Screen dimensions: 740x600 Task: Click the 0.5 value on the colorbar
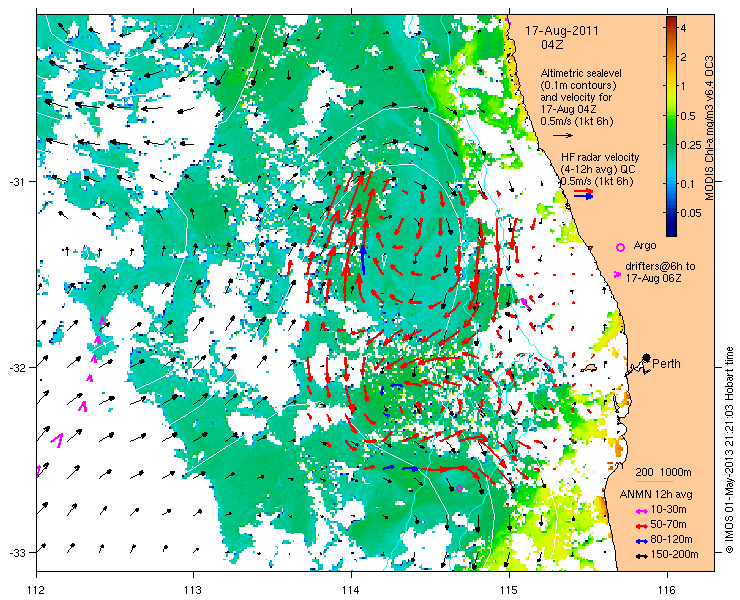[x=689, y=116]
